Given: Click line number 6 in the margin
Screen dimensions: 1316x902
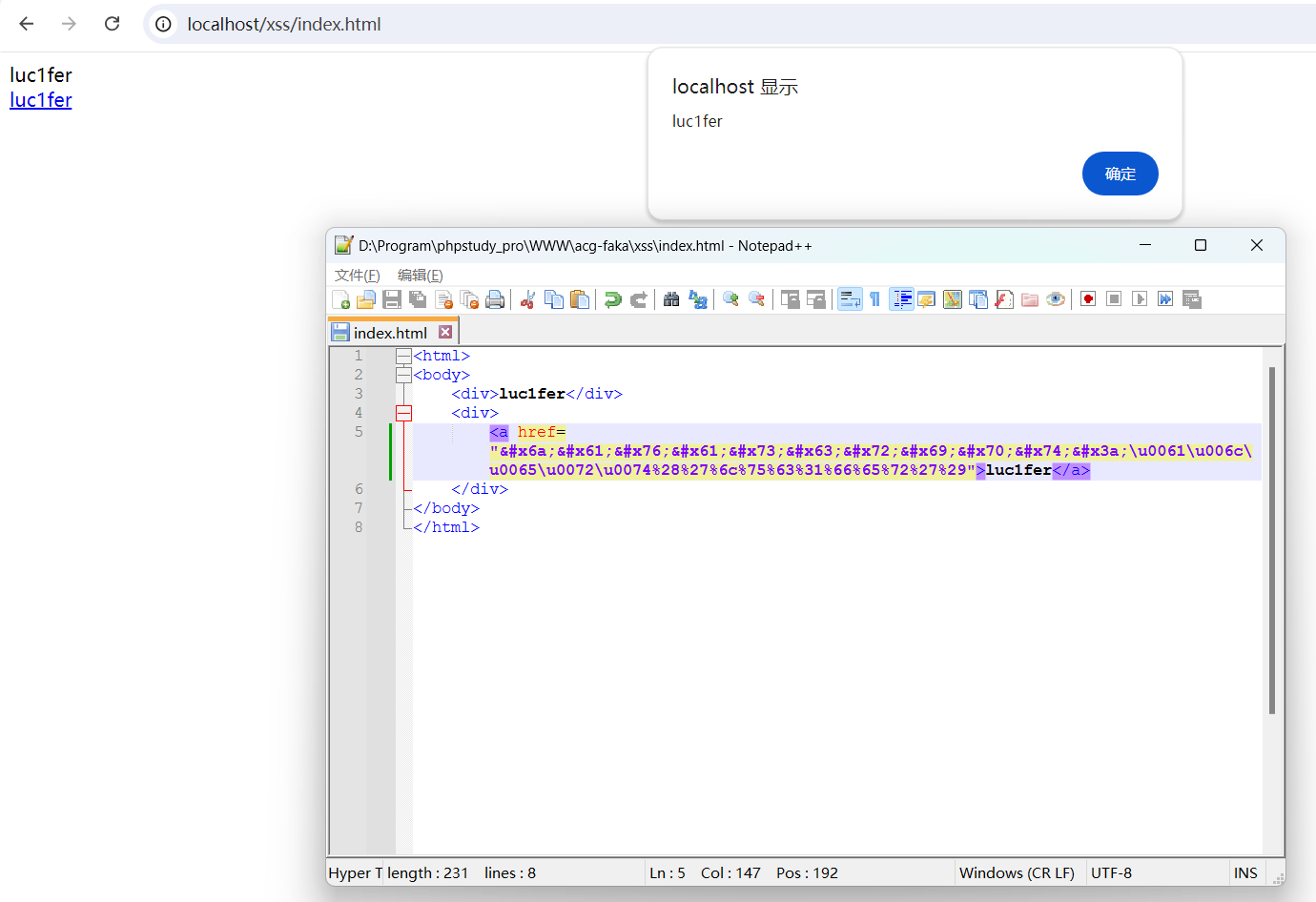Looking at the screenshot, I should point(359,489).
